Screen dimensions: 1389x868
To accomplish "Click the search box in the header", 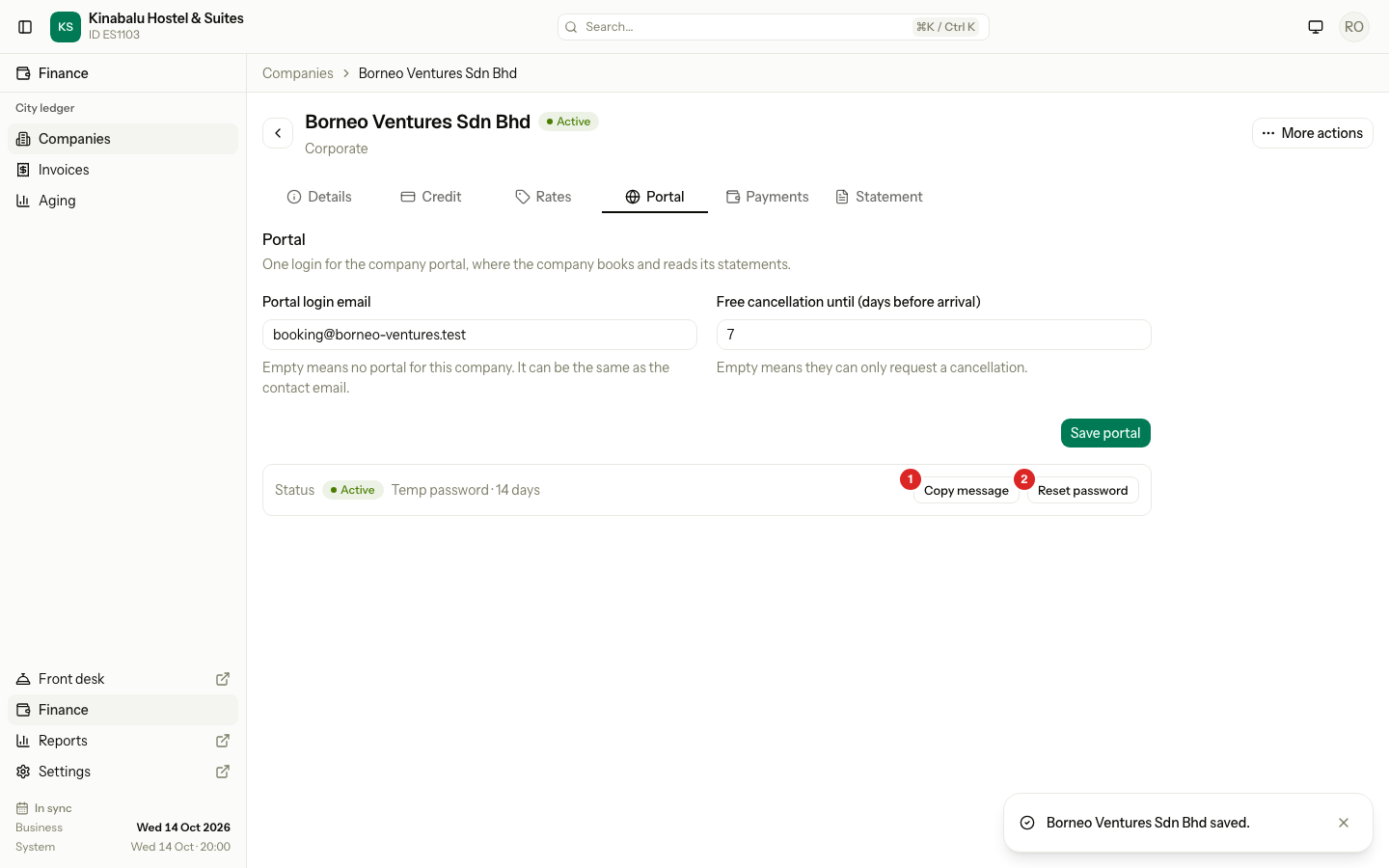I will pyautogui.click(x=774, y=27).
